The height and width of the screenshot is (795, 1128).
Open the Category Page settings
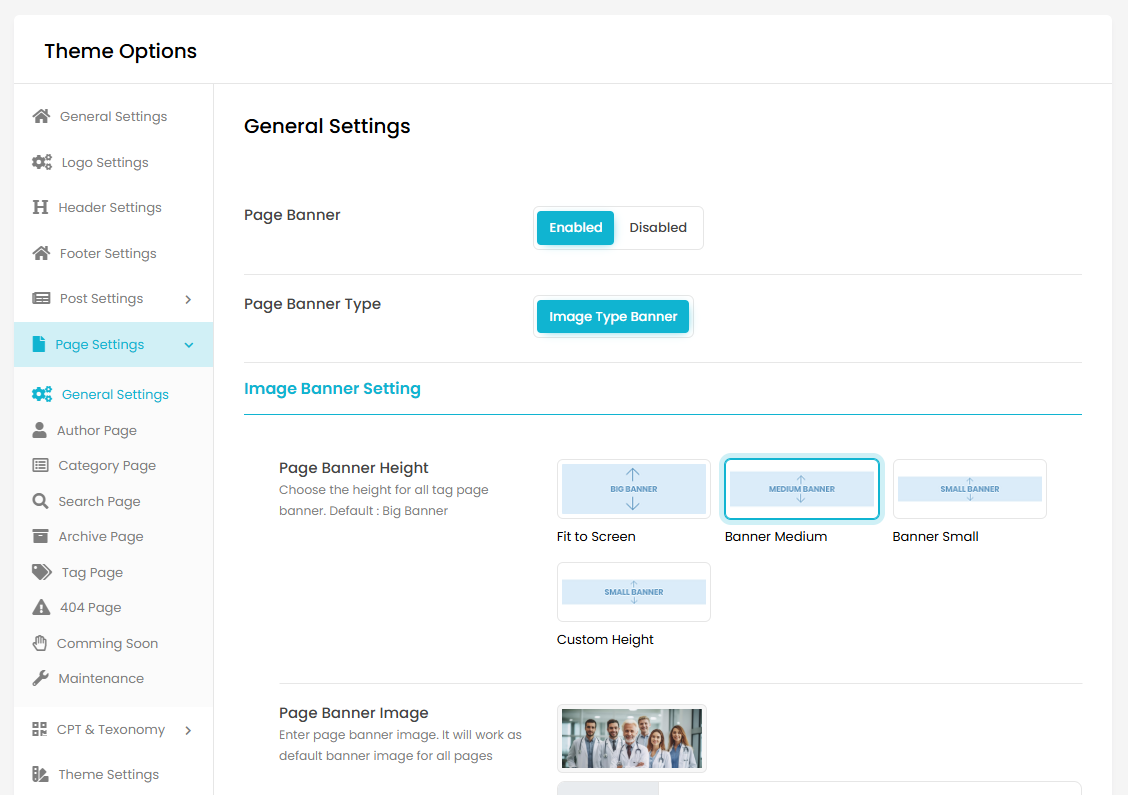(x=107, y=466)
